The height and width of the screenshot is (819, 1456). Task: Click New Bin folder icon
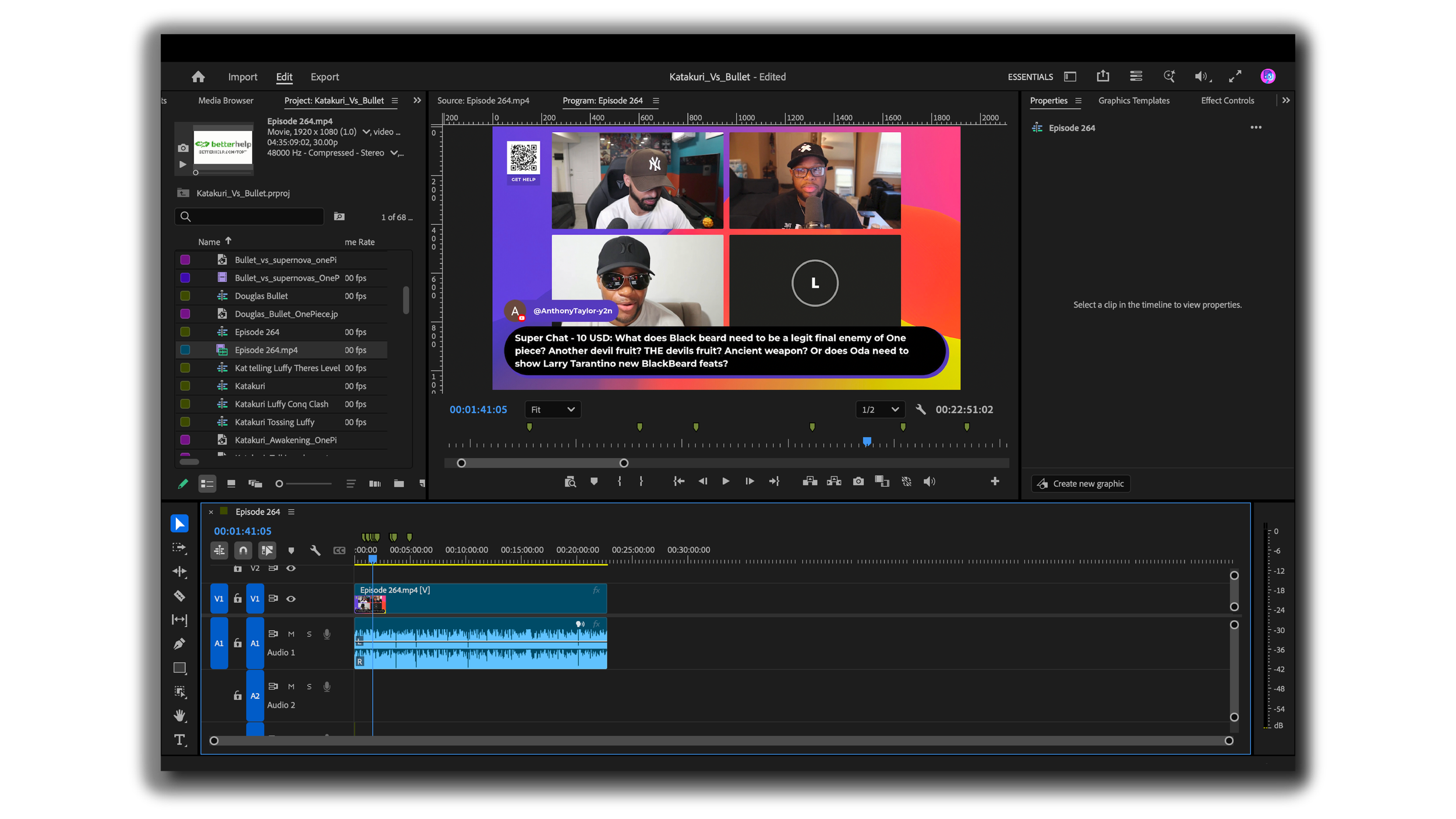tap(399, 483)
